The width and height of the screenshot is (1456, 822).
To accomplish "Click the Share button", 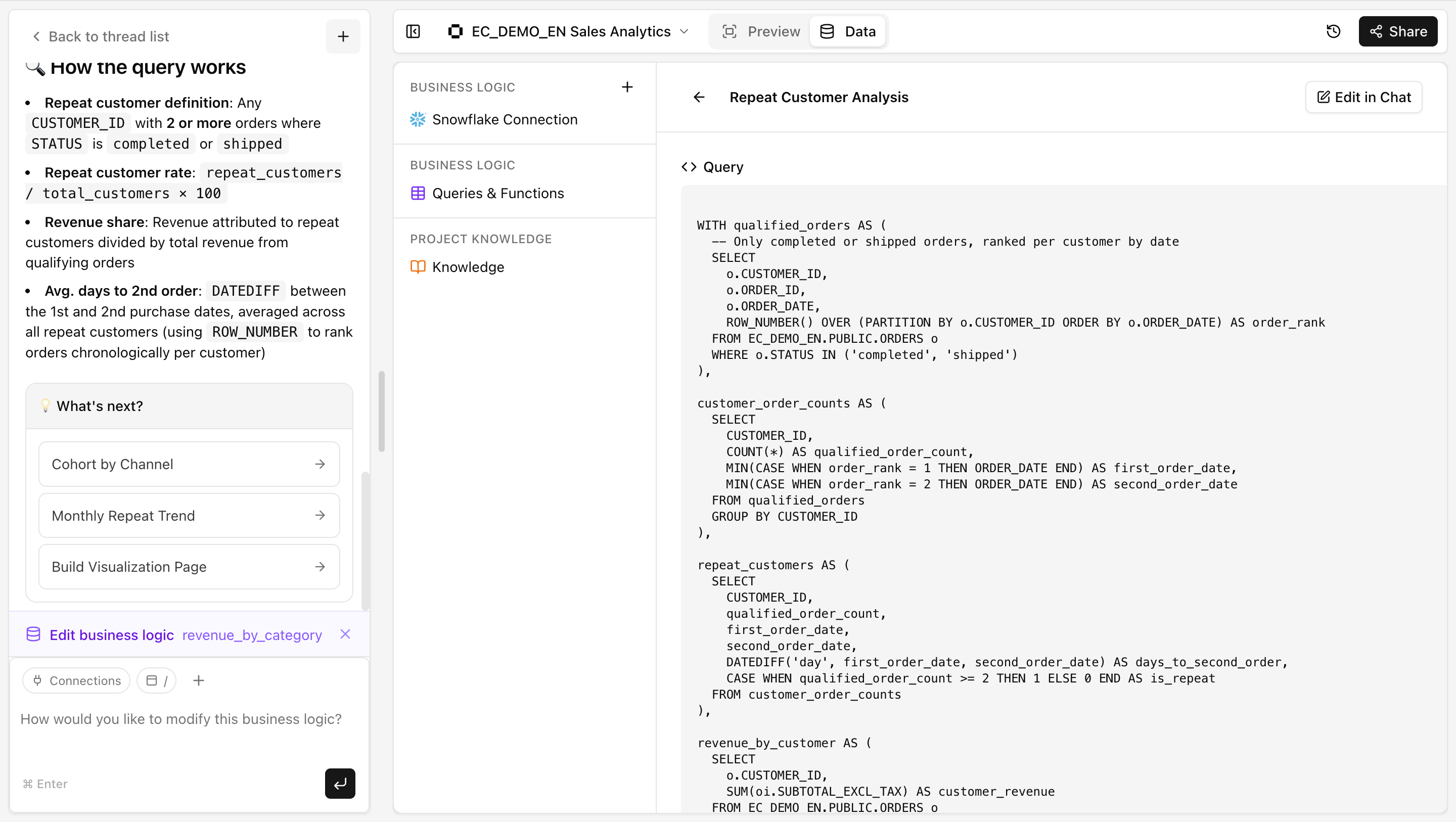I will coord(1398,32).
